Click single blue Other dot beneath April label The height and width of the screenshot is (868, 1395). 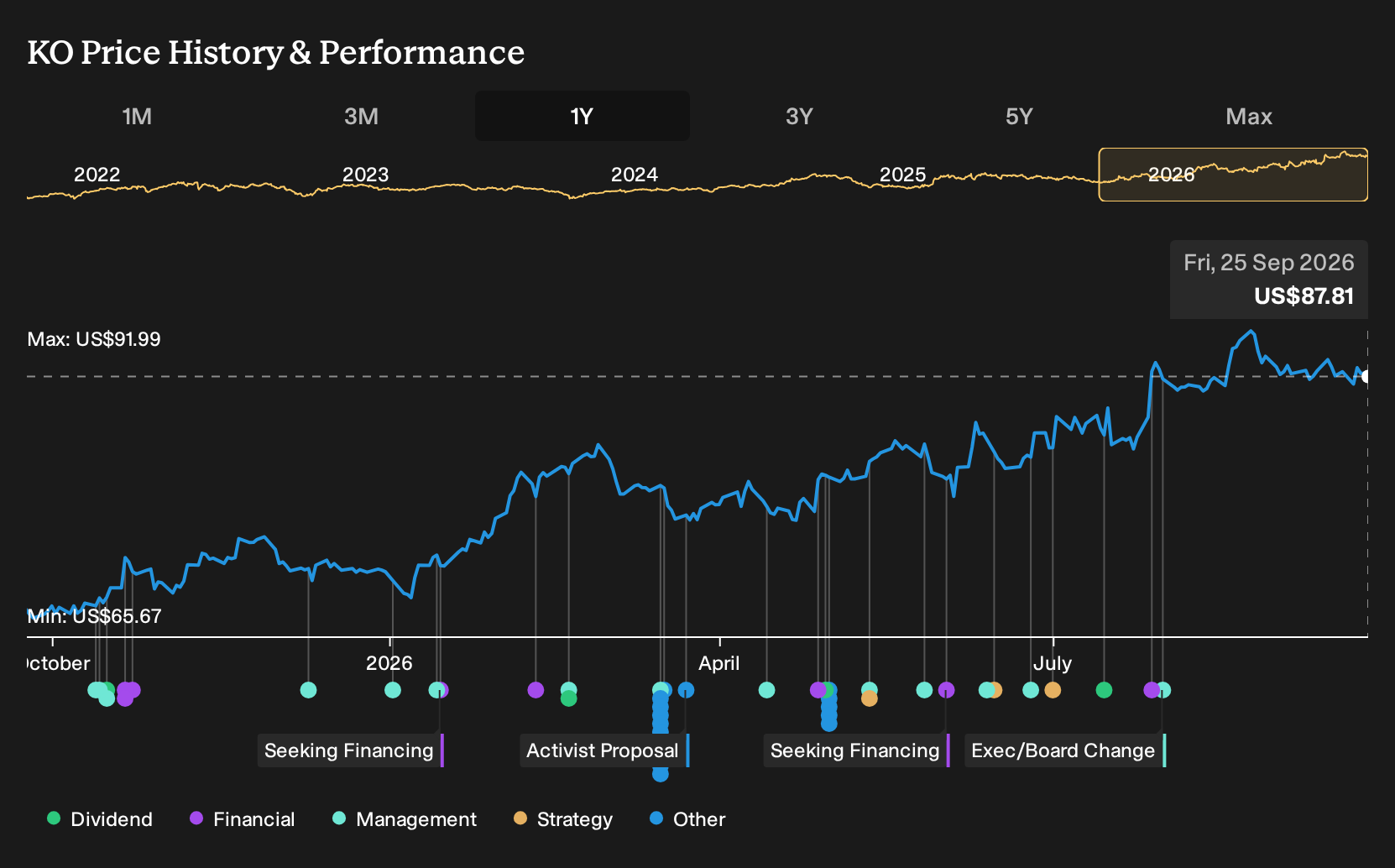click(686, 690)
